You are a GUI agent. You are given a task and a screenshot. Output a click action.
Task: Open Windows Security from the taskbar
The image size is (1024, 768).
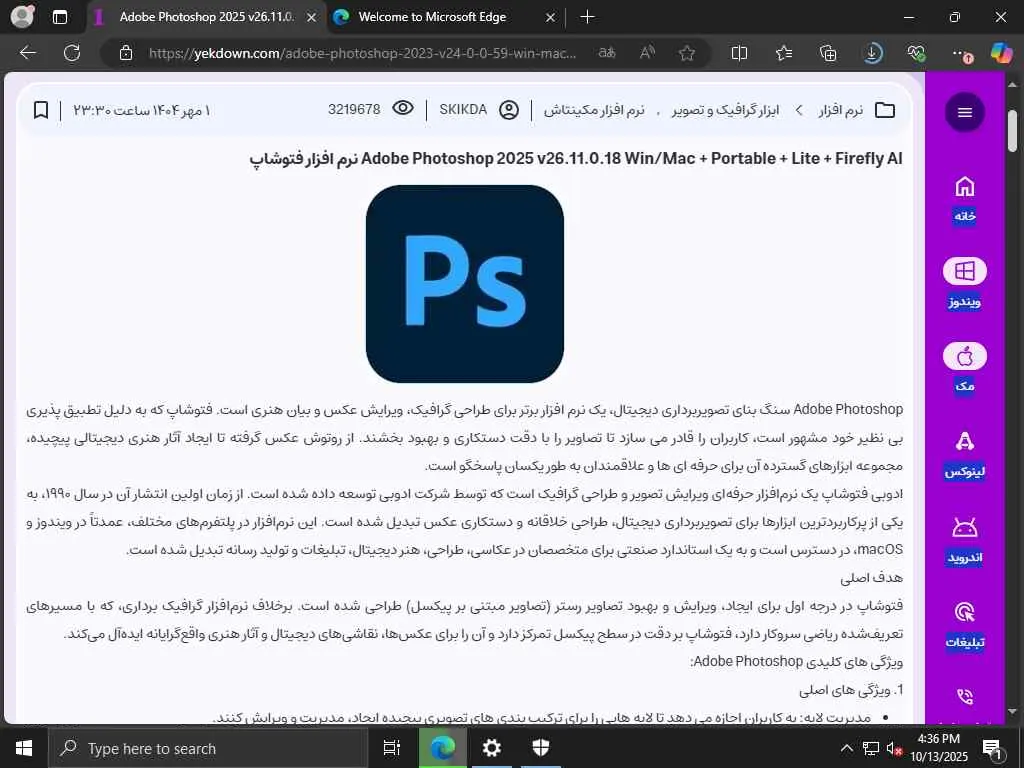tap(541, 748)
